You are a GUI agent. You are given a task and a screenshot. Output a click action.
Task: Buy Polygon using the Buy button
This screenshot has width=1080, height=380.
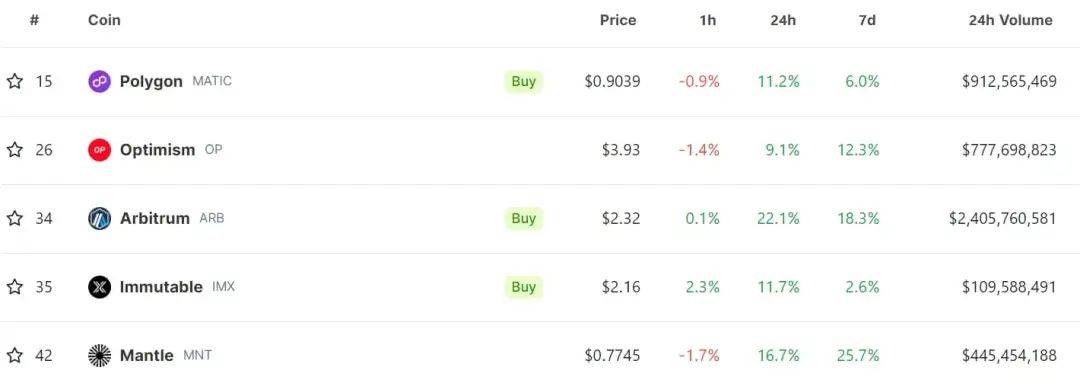tap(523, 81)
